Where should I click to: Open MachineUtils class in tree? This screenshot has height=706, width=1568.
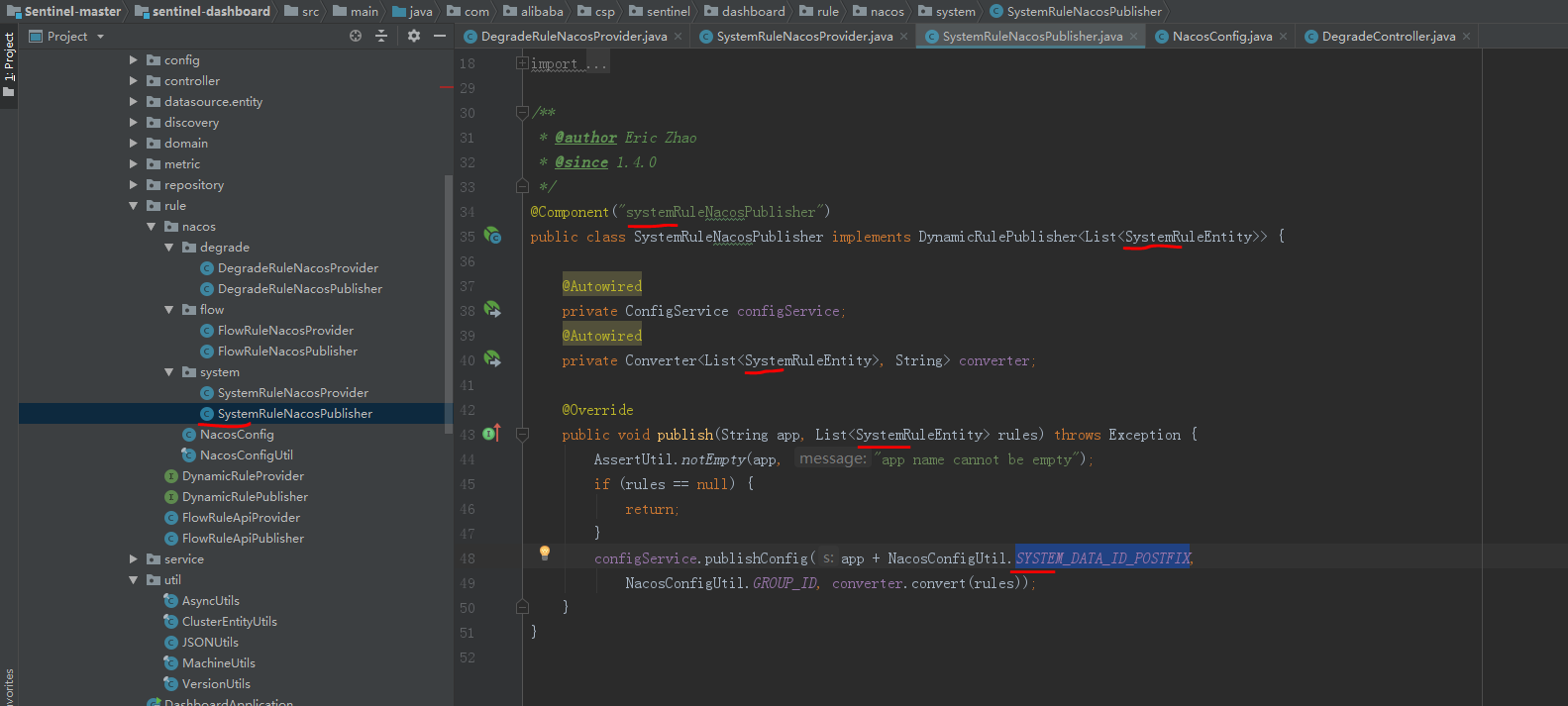(209, 663)
